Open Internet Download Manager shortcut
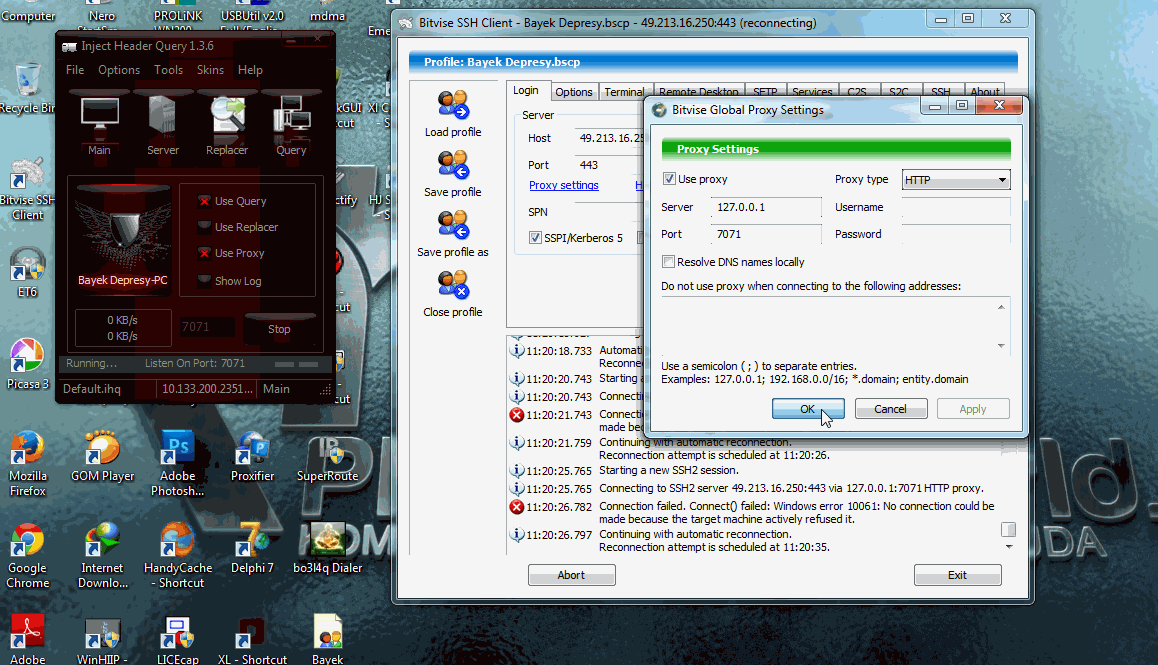 102,556
